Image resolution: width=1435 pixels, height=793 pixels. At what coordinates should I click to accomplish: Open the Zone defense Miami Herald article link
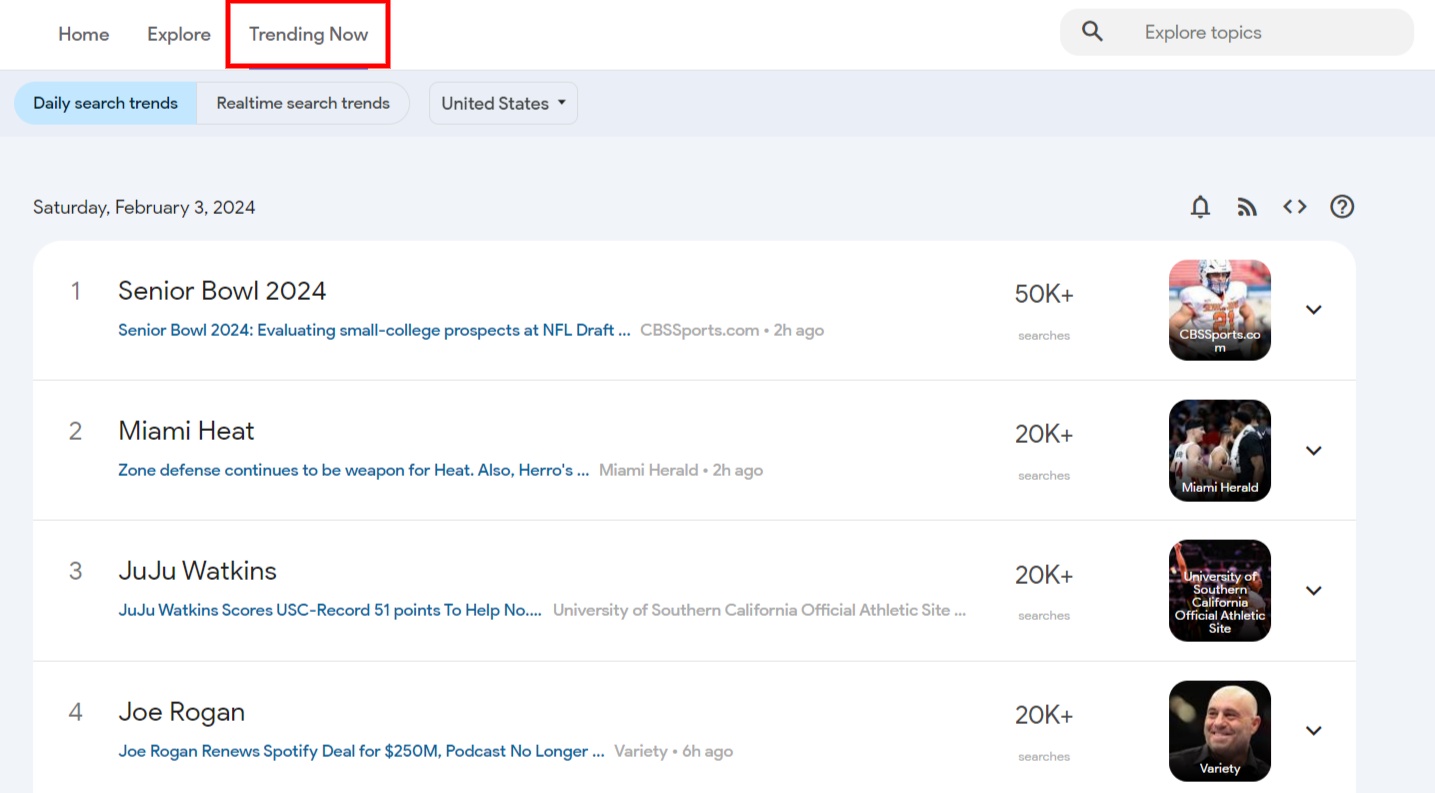(353, 470)
